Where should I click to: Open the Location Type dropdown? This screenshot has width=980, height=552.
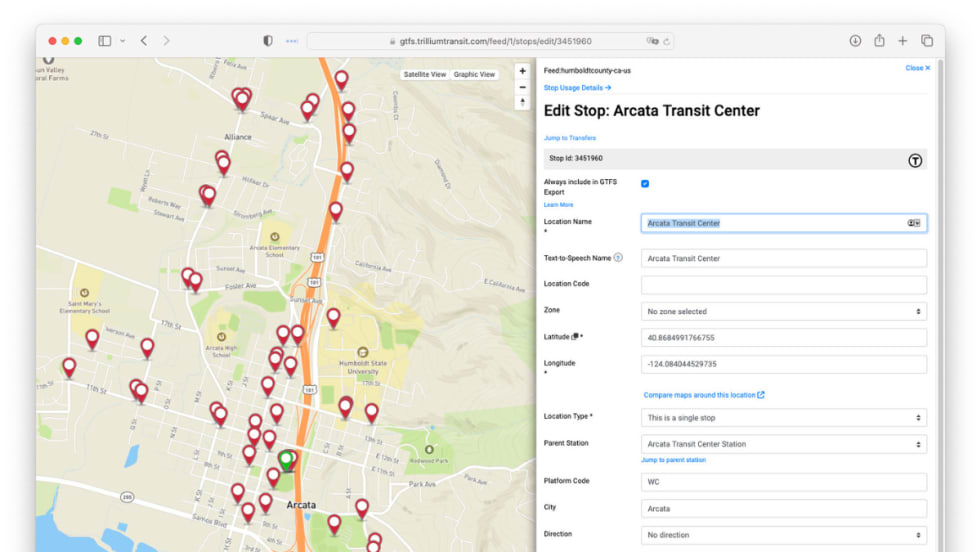[x=783, y=418]
